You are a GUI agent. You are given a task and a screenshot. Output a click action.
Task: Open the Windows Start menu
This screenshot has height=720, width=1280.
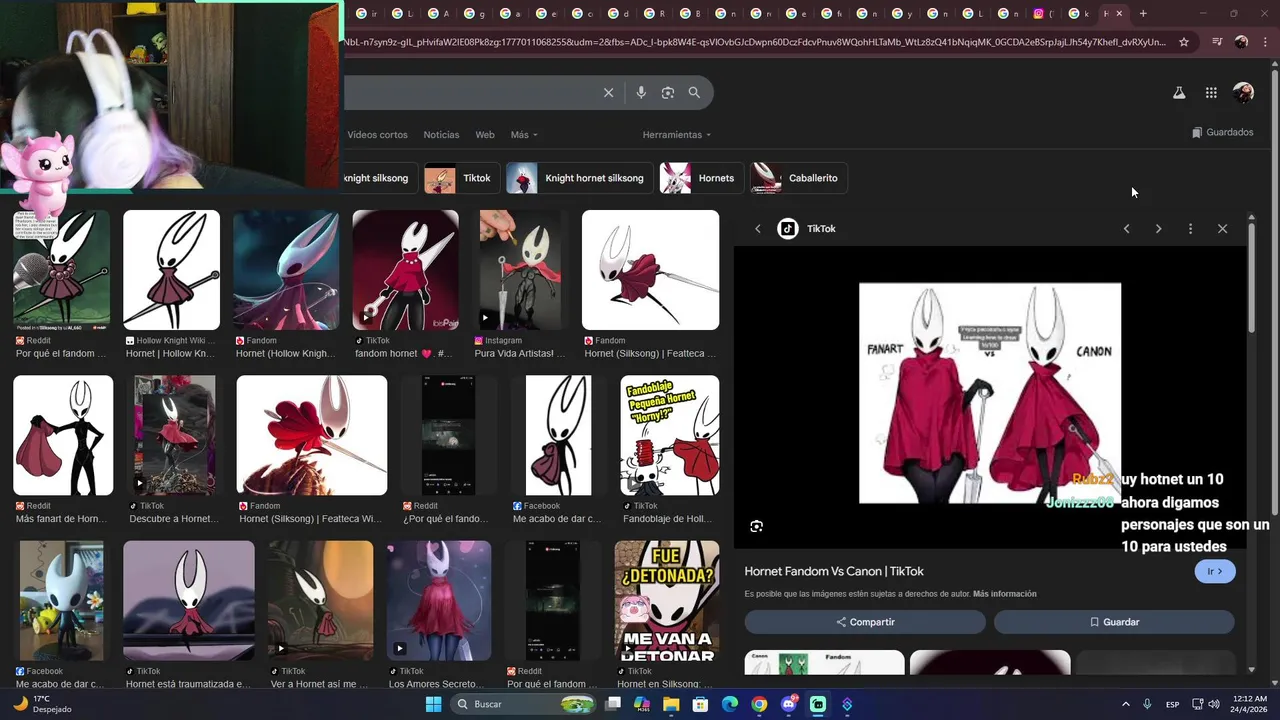433,704
